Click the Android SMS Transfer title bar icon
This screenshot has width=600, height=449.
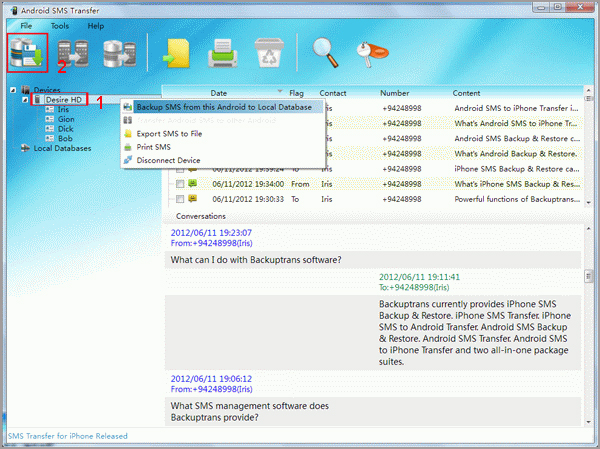pos(14,10)
